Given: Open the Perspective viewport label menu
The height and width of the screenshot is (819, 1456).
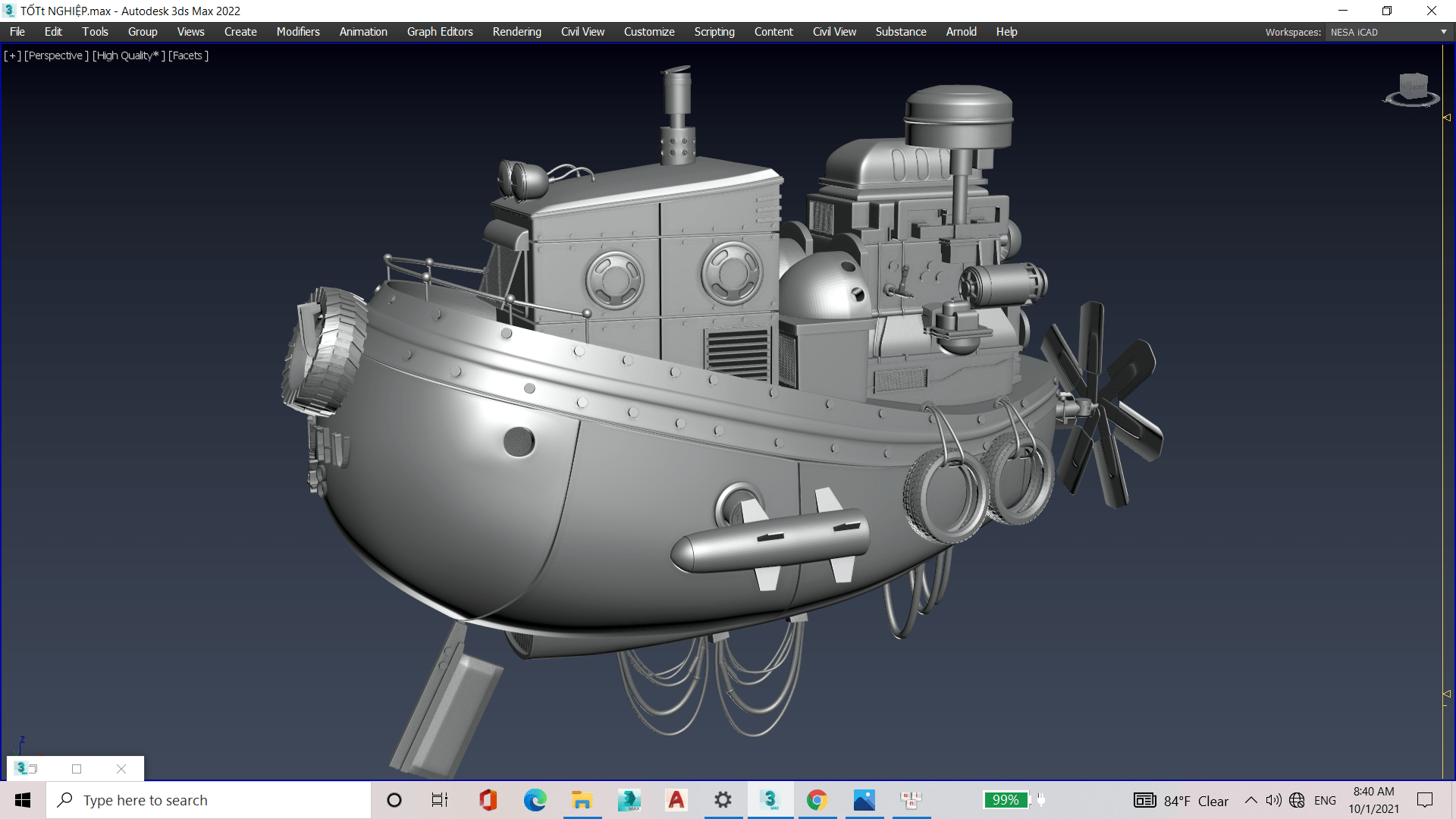Looking at the screenshot, I should coord(56,55).
